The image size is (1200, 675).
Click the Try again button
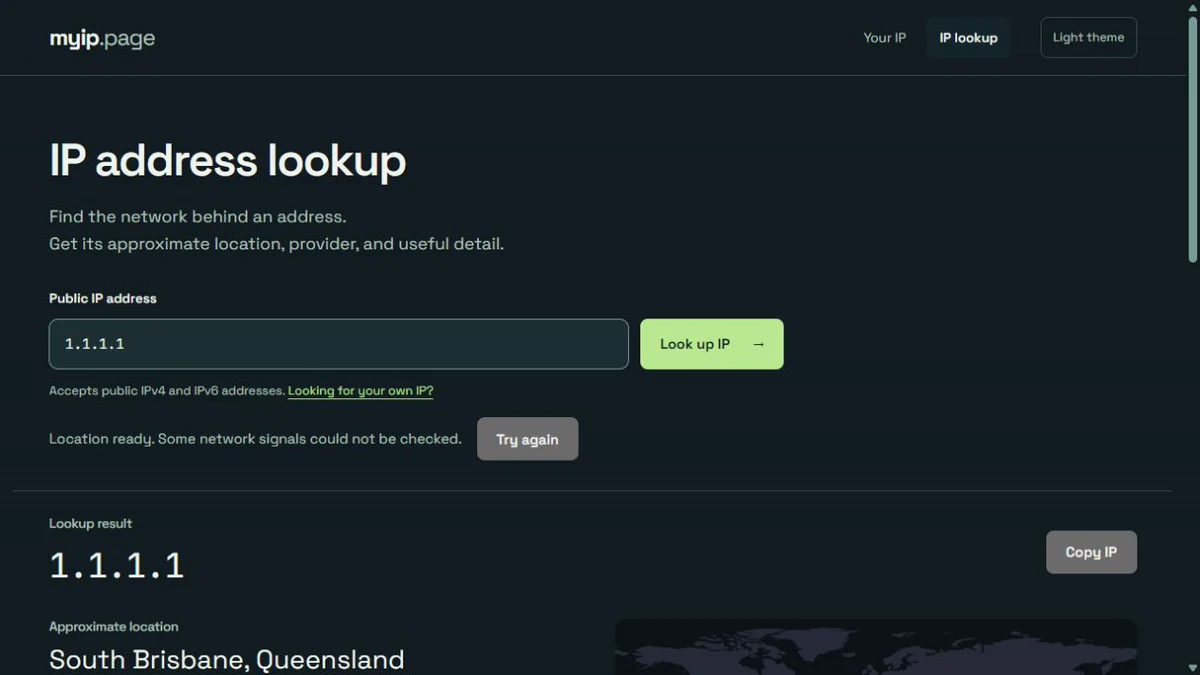[x=527, y=439]
